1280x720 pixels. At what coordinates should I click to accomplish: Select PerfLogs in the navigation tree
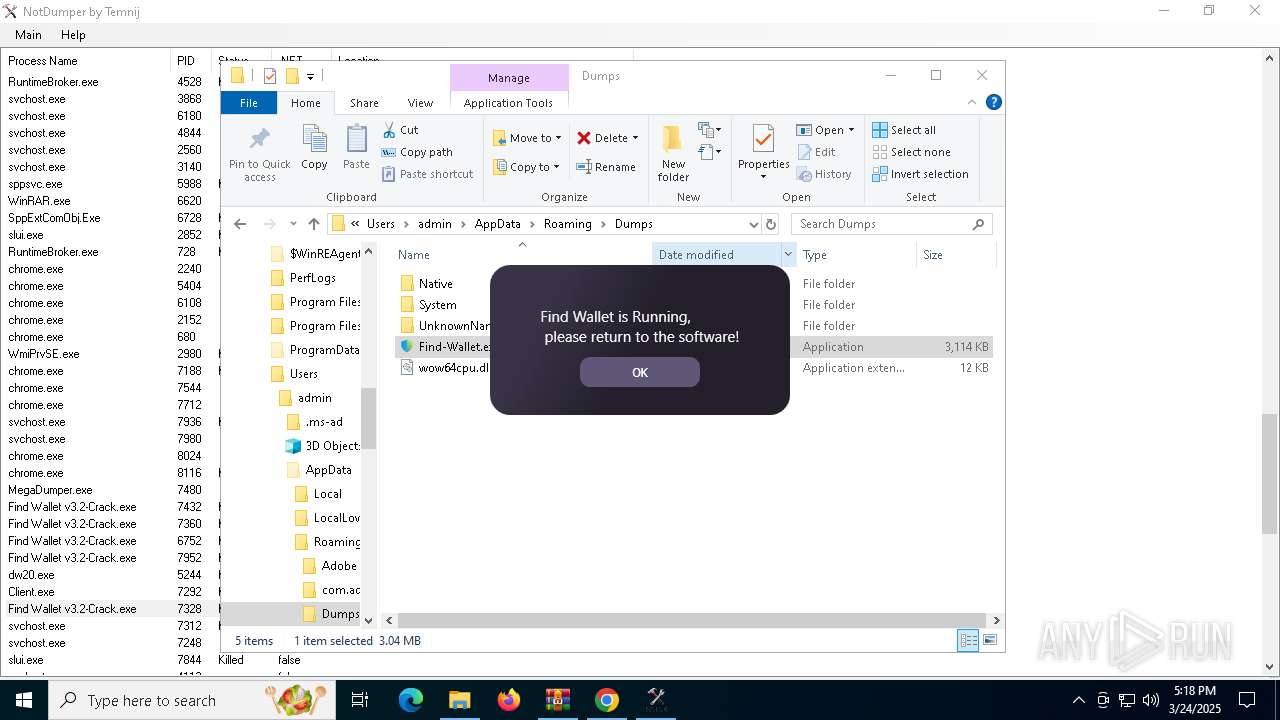click(312, 278)
